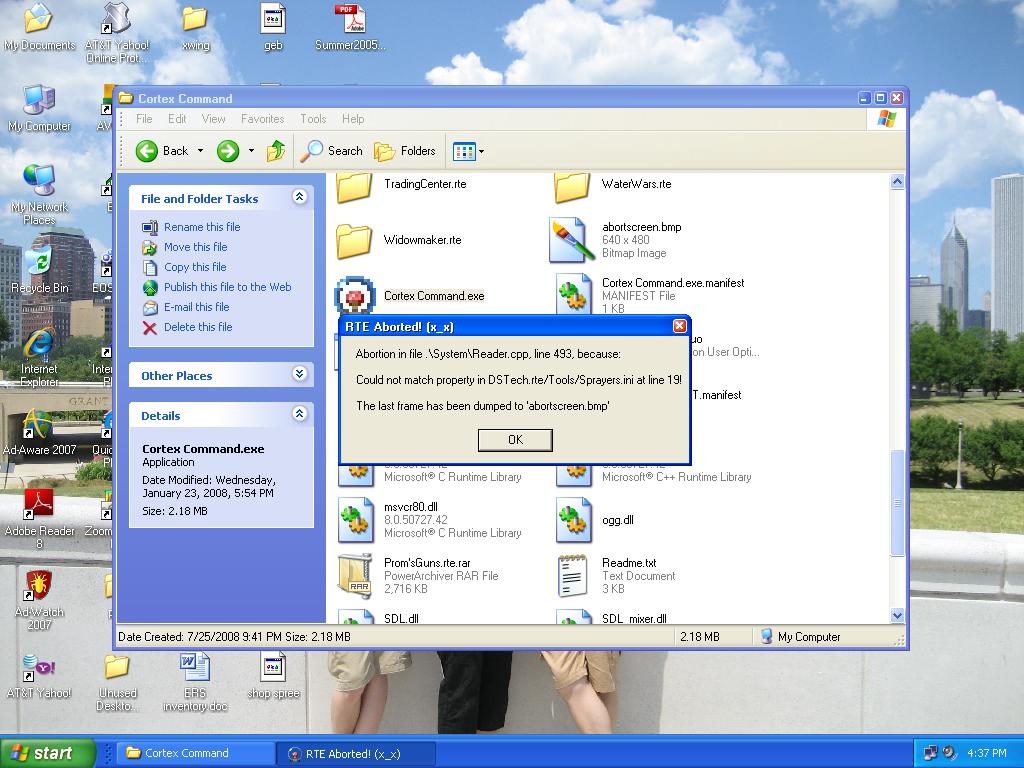
Task: Open the Tools menu
Action: click(313, 119)
